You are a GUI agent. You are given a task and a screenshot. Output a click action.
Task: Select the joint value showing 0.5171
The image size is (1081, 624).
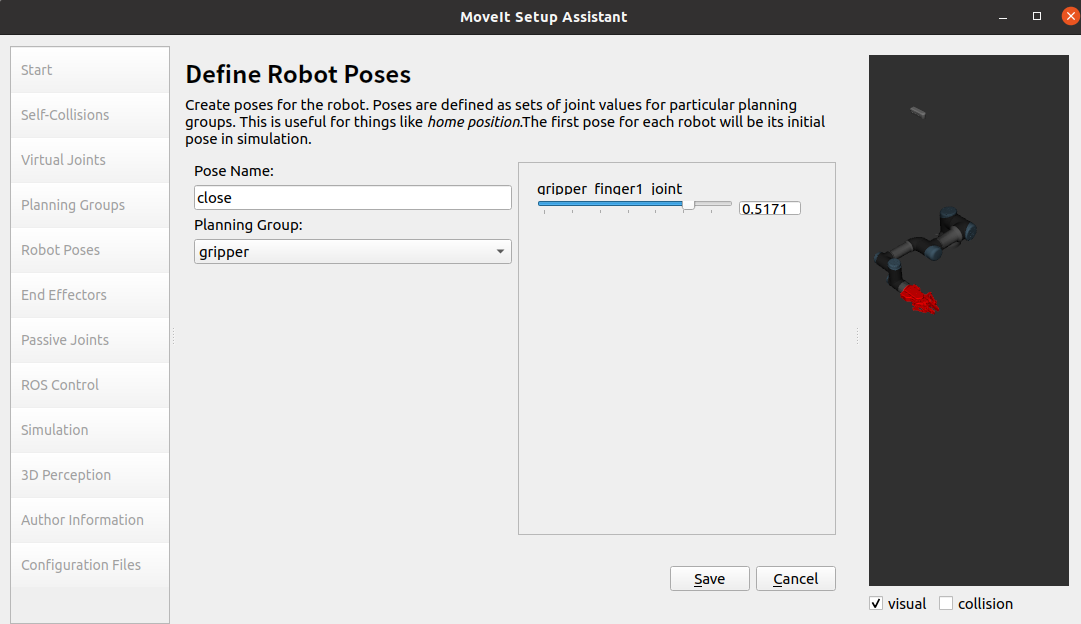tap(769, 207)
